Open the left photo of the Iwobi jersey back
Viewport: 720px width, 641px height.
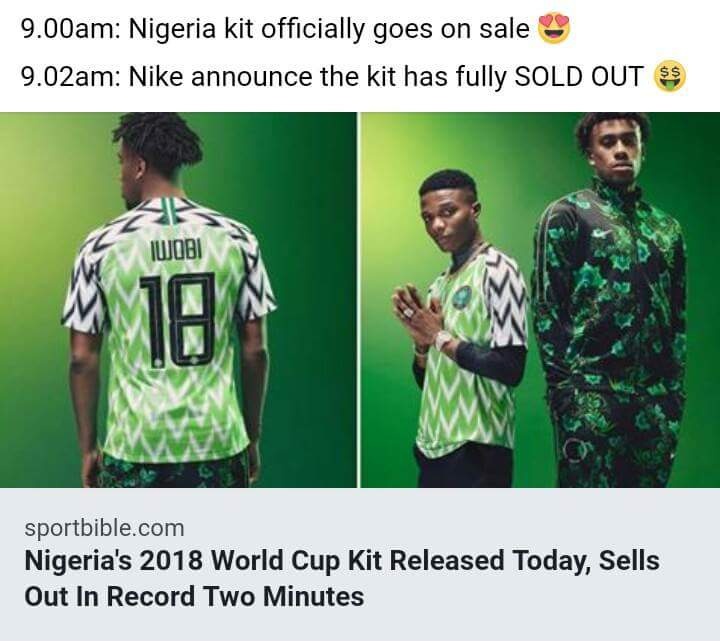[178, 299]
